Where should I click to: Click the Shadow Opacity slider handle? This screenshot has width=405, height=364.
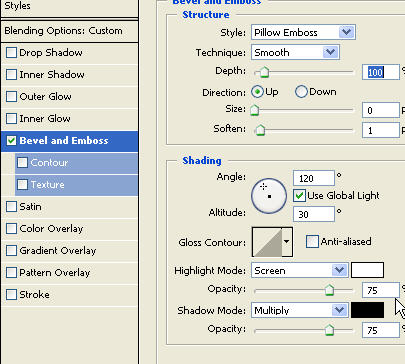point(329,330)
